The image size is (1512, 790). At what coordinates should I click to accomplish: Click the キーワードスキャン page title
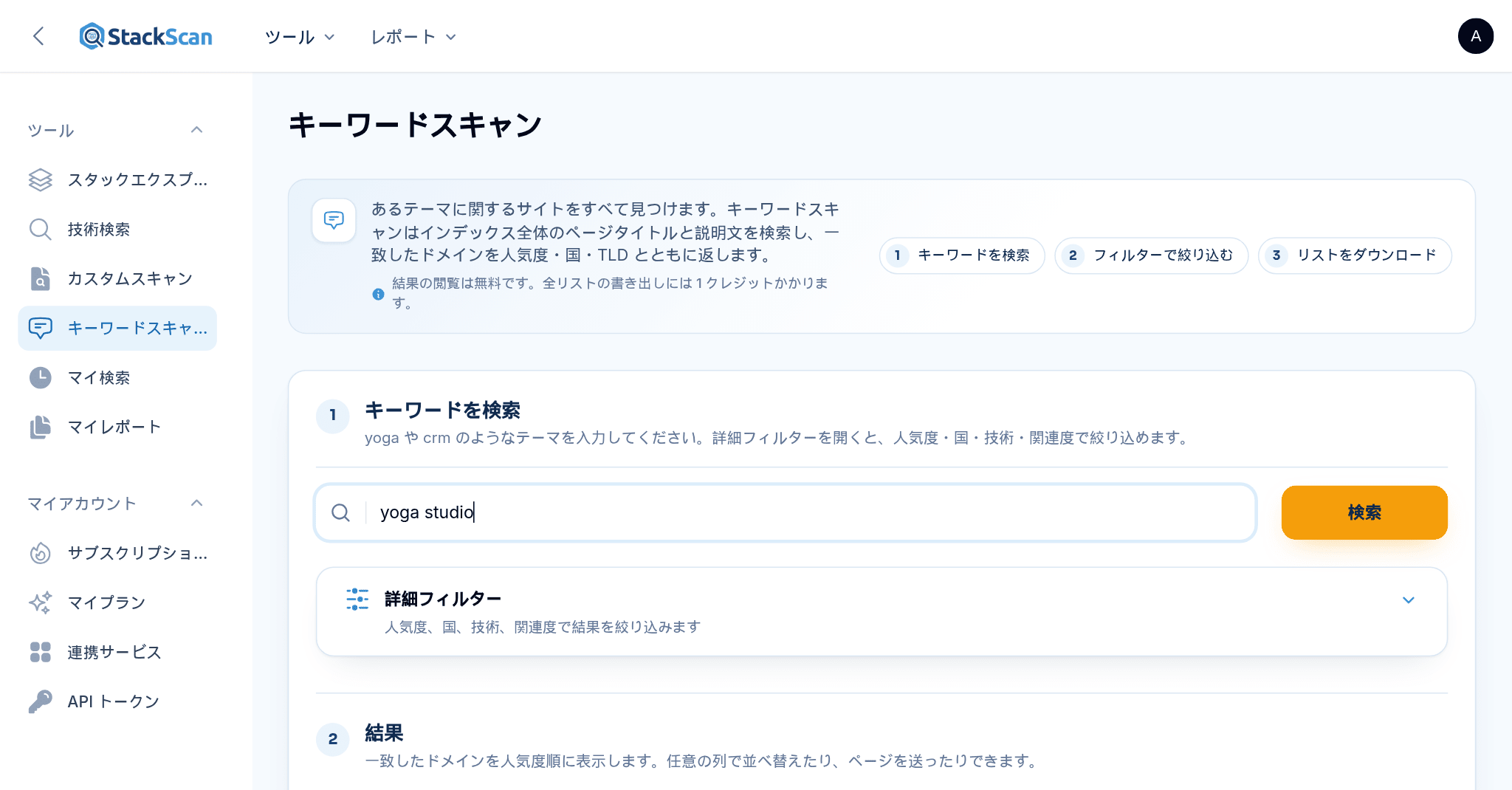click(415, 125)
